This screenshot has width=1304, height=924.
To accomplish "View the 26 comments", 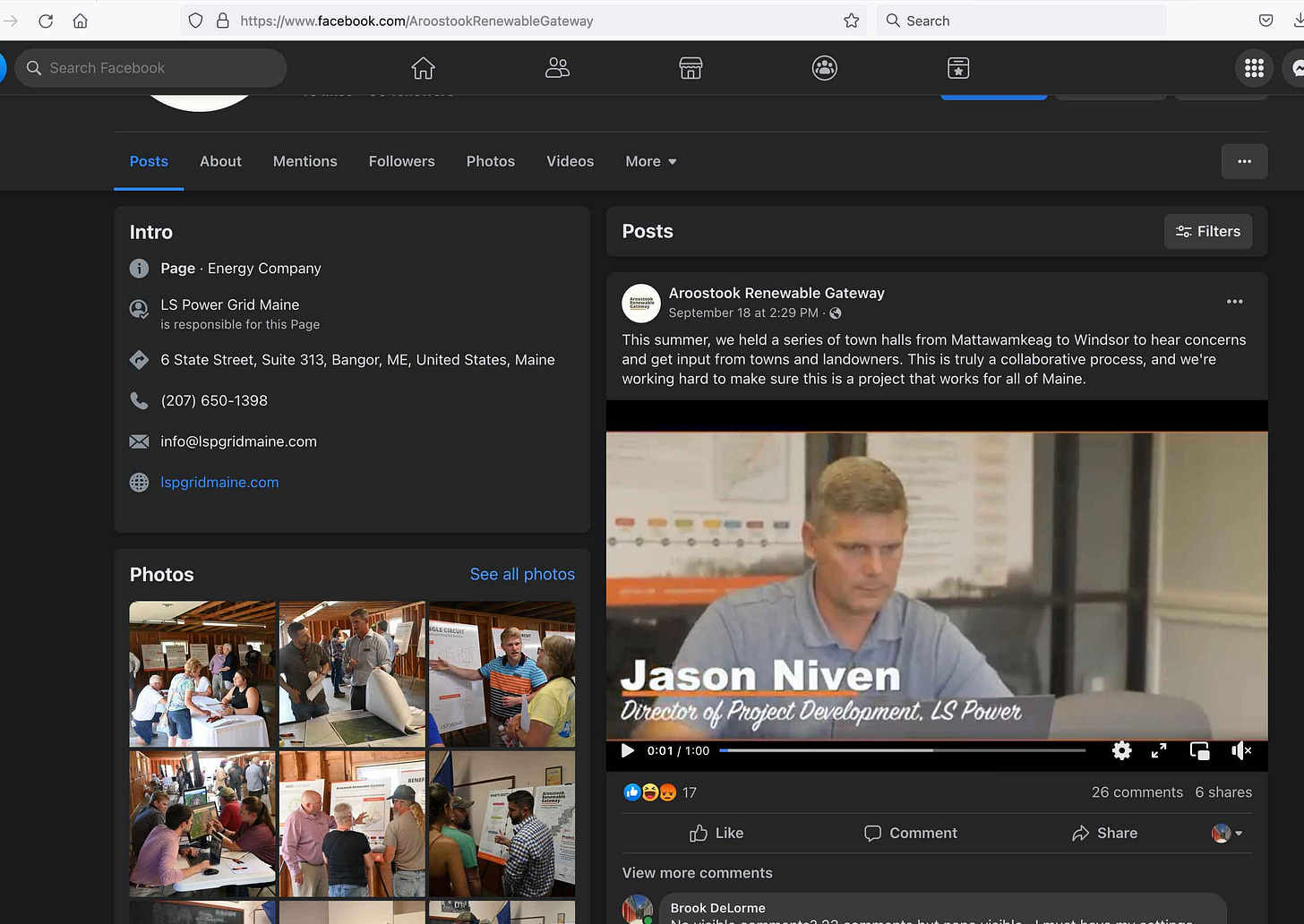I will (1137, 792).
